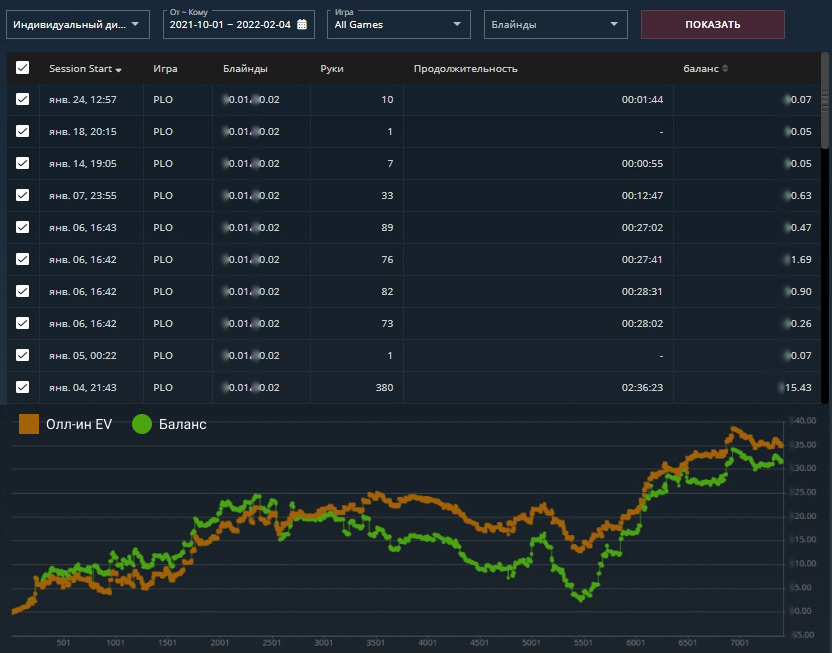Uncheck the янв. 24, 12:57 session checkbox
This screenshot has width=832, height=653.
pyautogui.click(x=23, y=99)
